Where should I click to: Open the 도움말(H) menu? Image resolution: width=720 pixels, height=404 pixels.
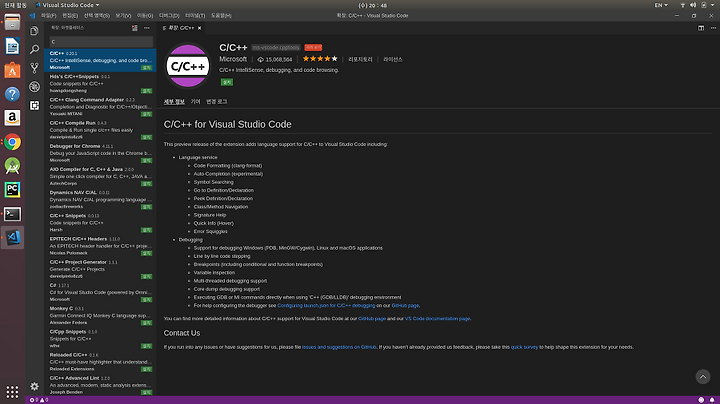pyautogui.click(x=221, y=16)
